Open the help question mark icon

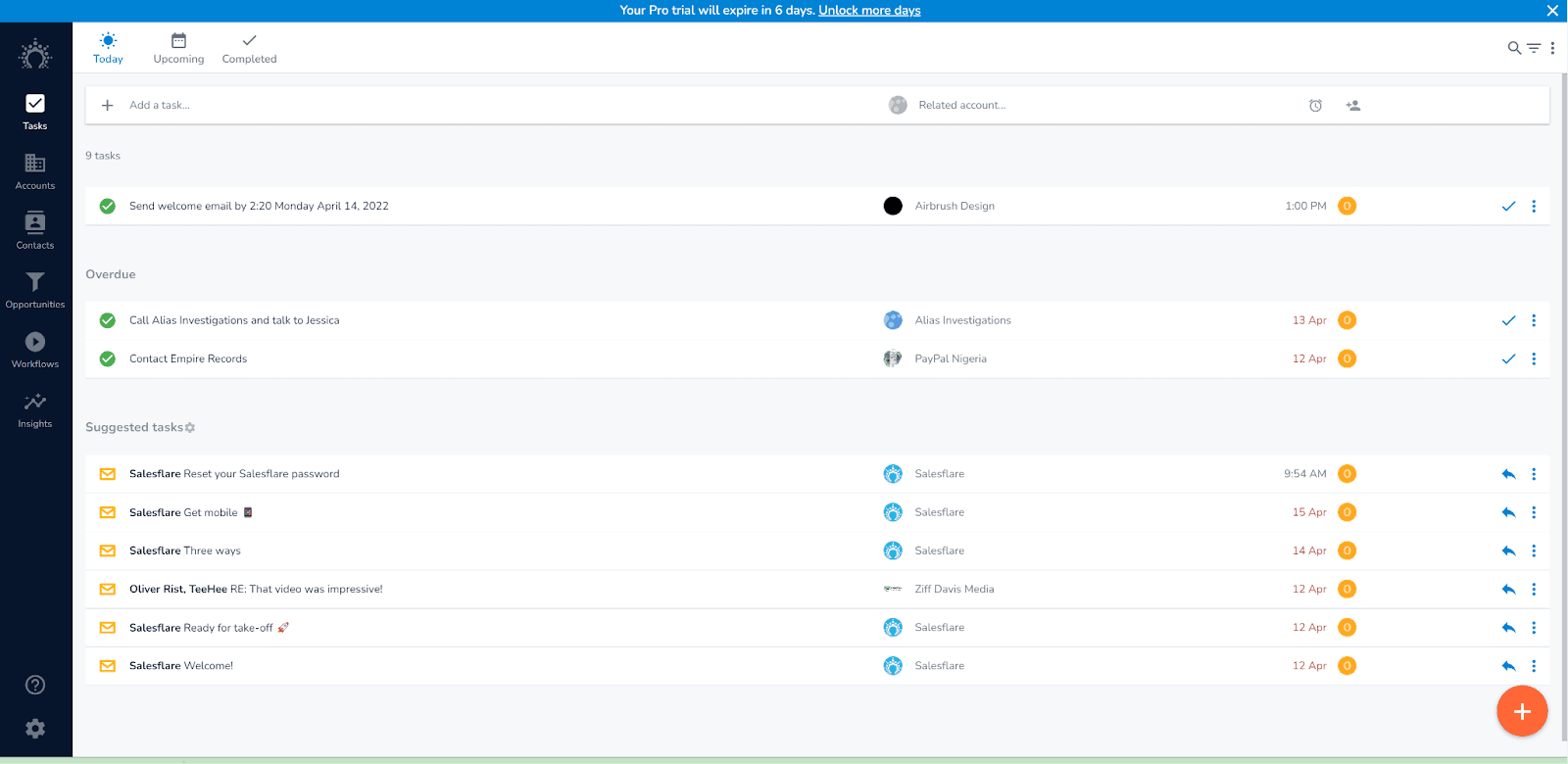click(35, 685)
